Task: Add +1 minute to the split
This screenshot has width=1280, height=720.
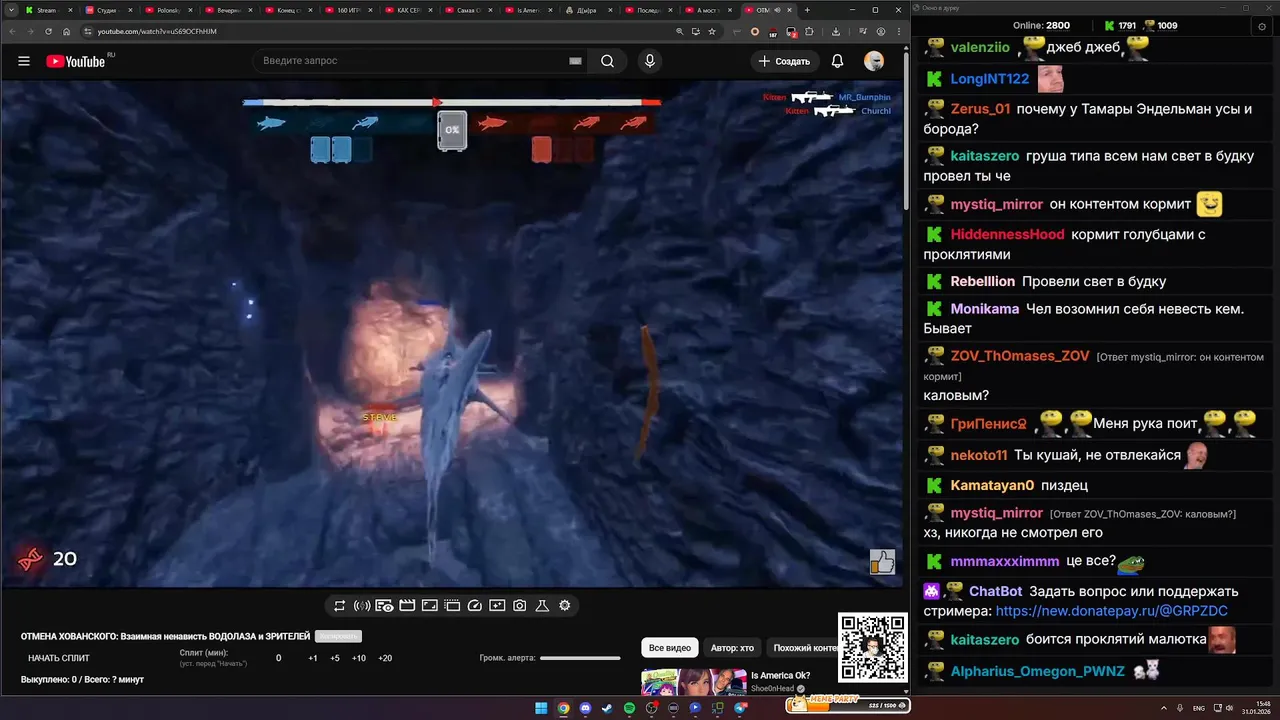Action: pos(313,658)
